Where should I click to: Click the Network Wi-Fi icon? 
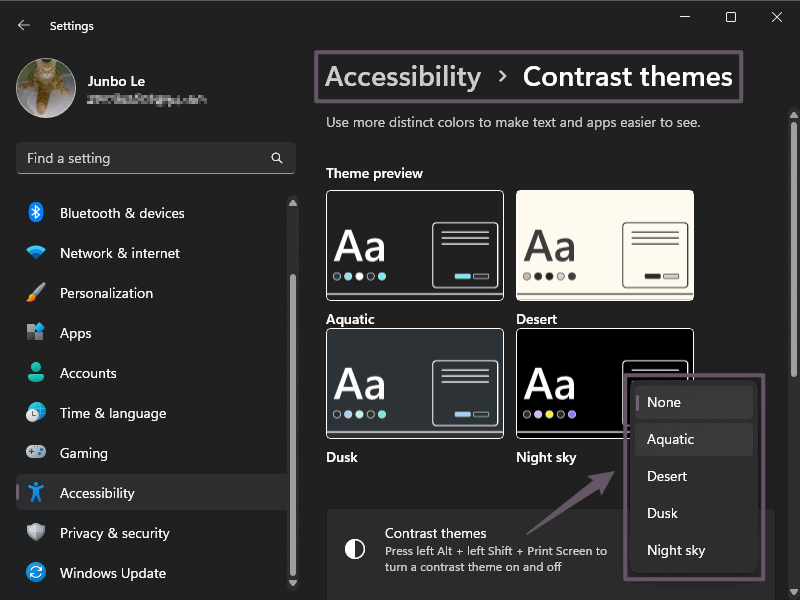click(36, 253)
